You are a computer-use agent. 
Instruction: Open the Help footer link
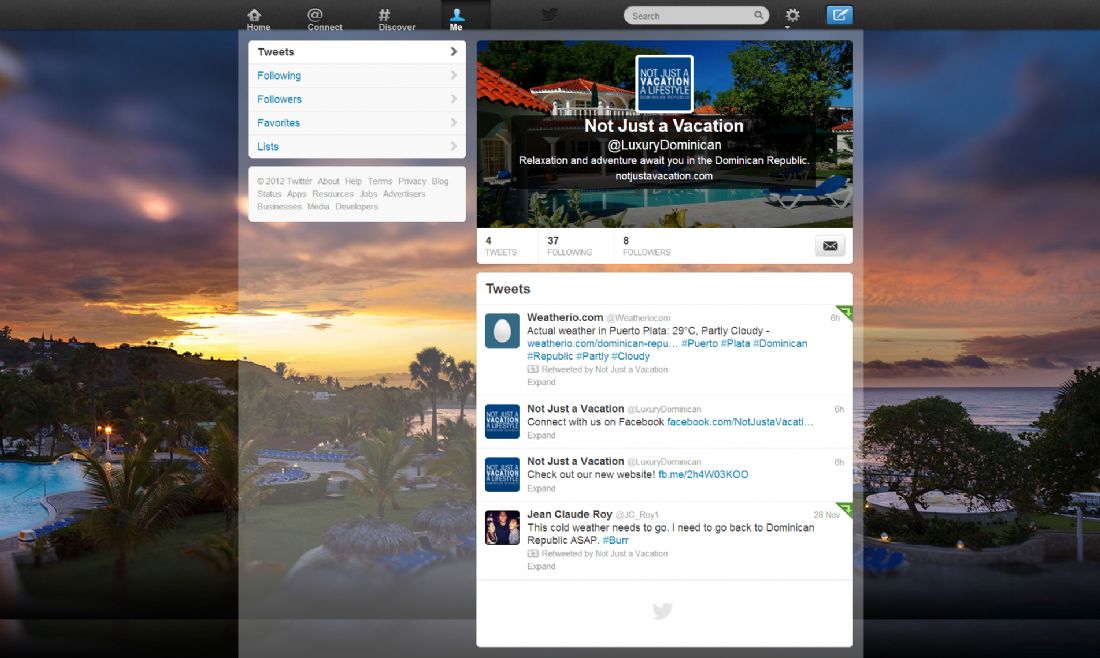click(353, 181)
